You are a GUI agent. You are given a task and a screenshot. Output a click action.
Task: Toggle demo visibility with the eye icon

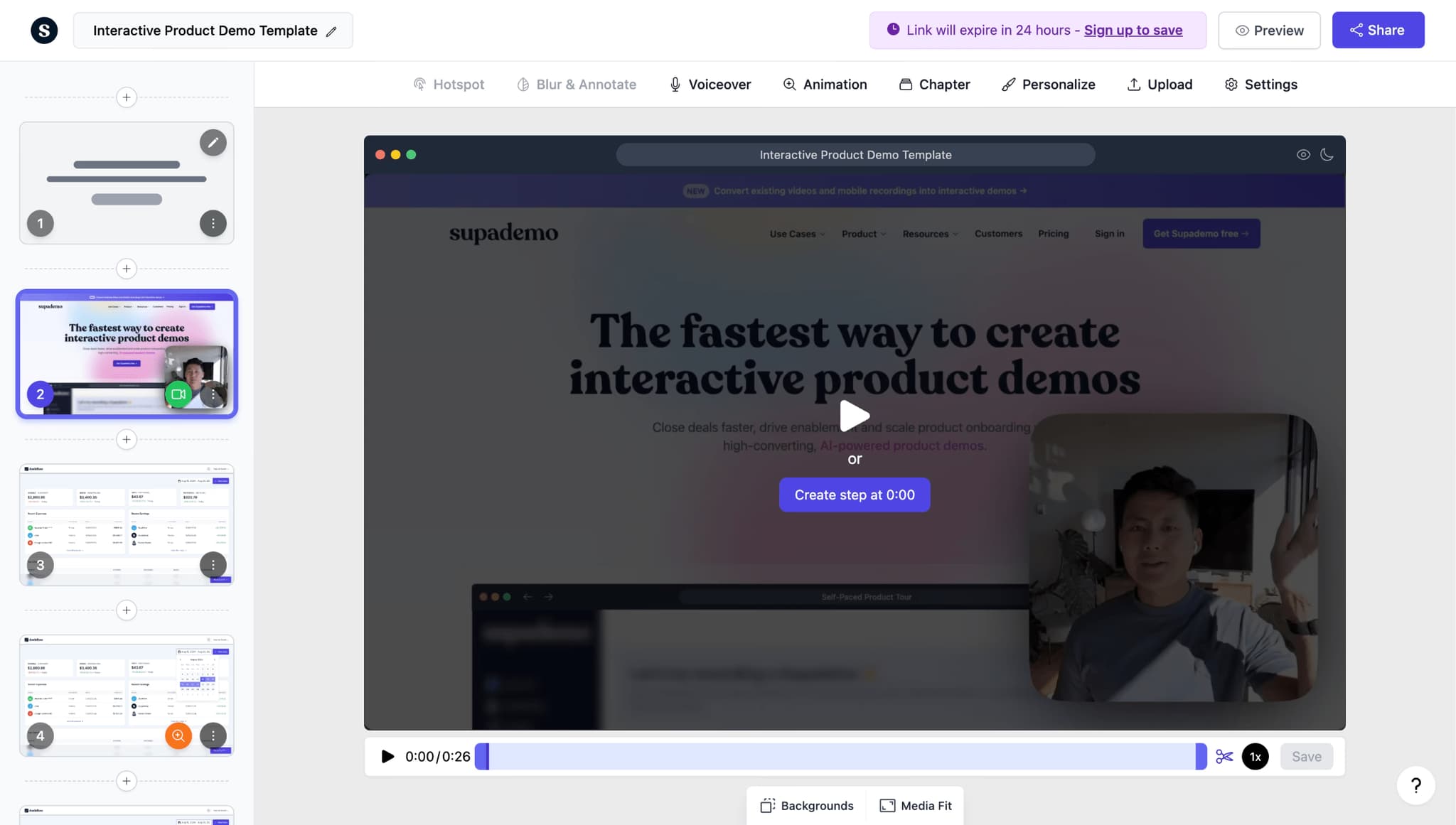coord(1304,154)
